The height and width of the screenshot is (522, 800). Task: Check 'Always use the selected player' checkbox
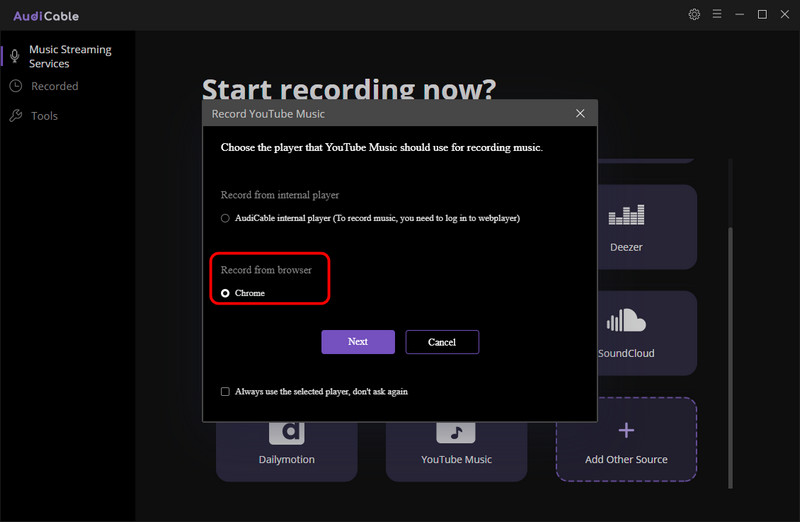click(225, 391)
